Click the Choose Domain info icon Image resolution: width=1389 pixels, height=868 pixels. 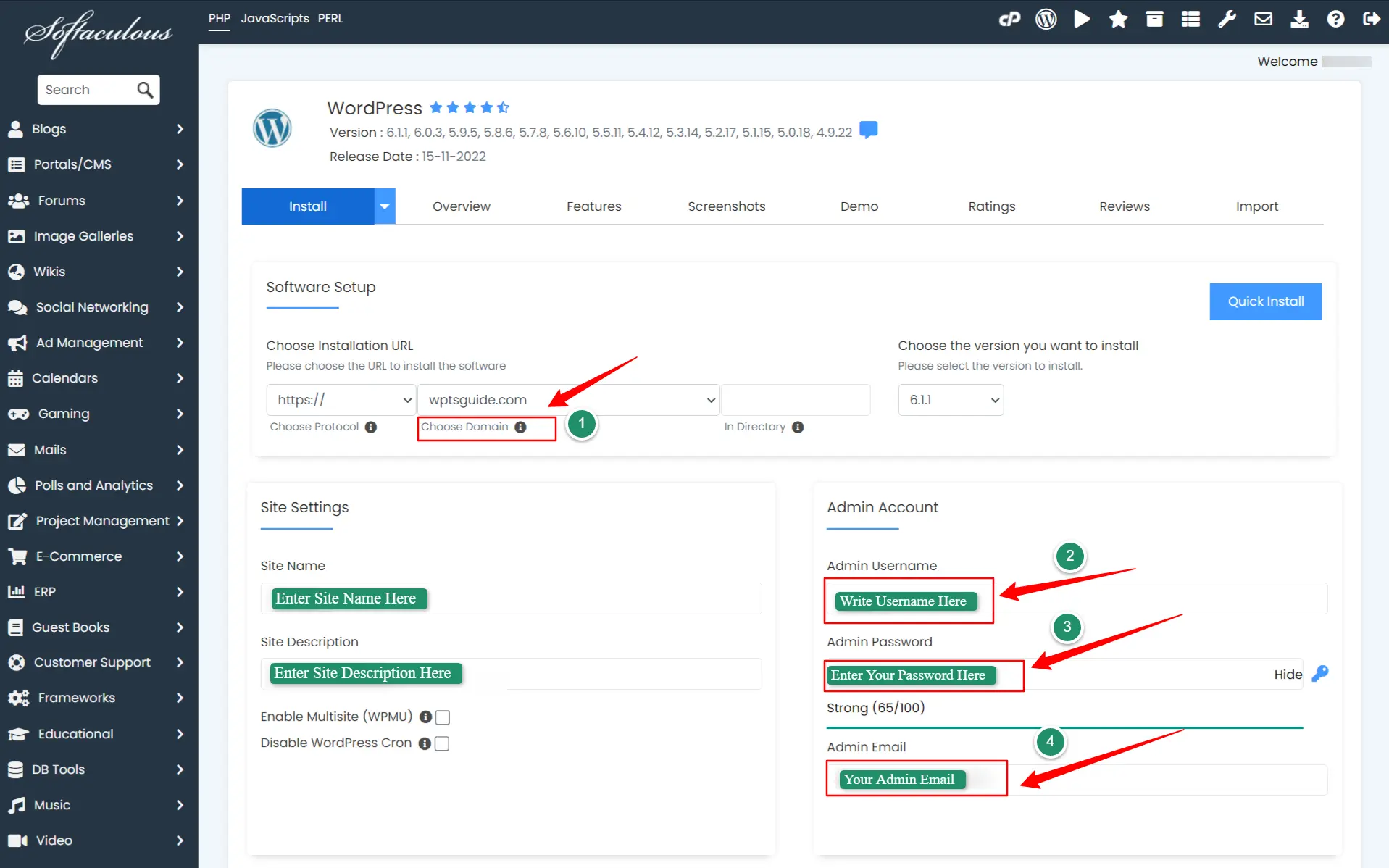point(520,427)
